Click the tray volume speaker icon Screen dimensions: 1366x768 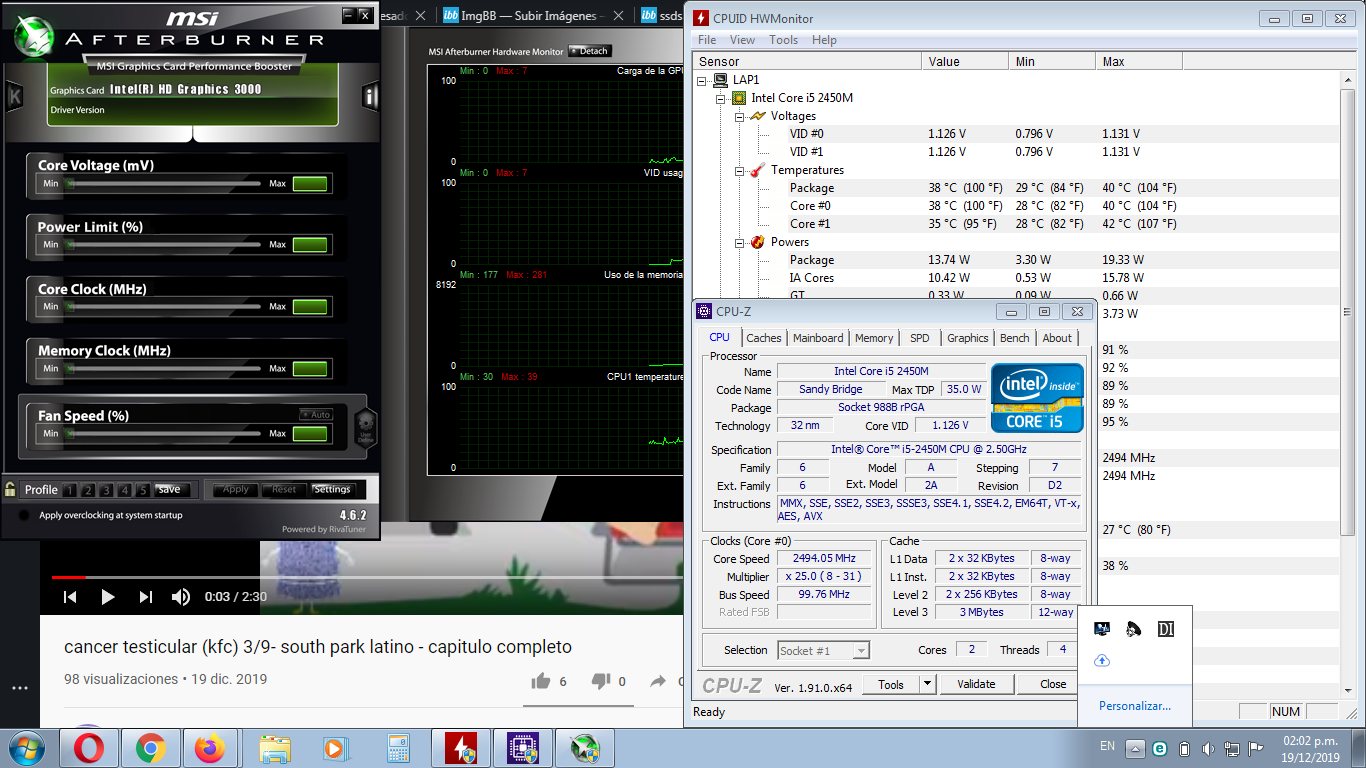point(1208,748)
